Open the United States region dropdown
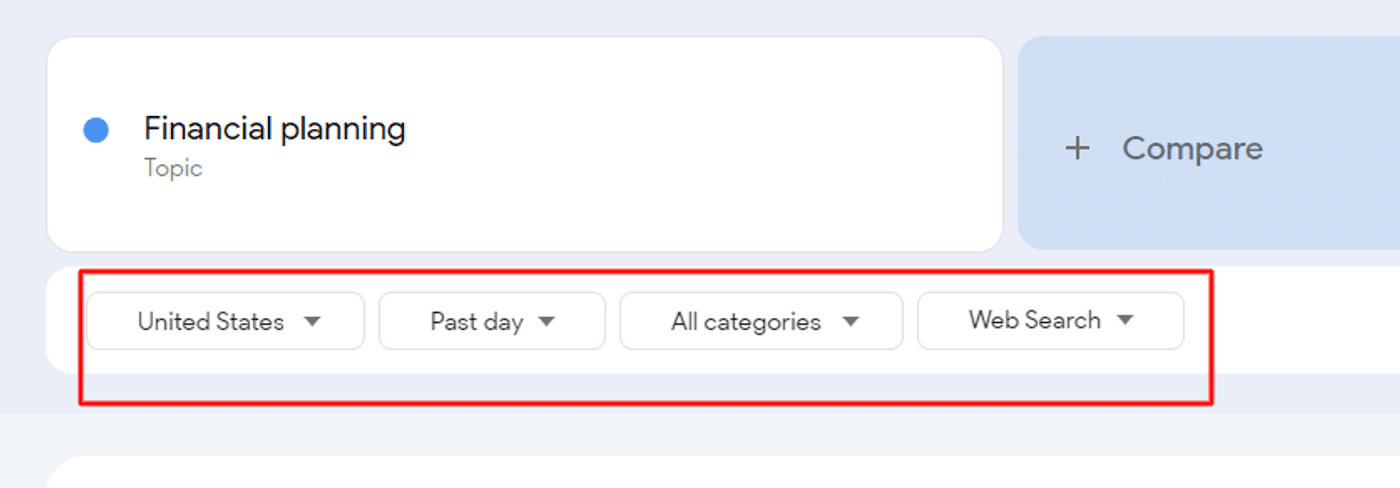 pyautogui.click(x=225, y=321)
